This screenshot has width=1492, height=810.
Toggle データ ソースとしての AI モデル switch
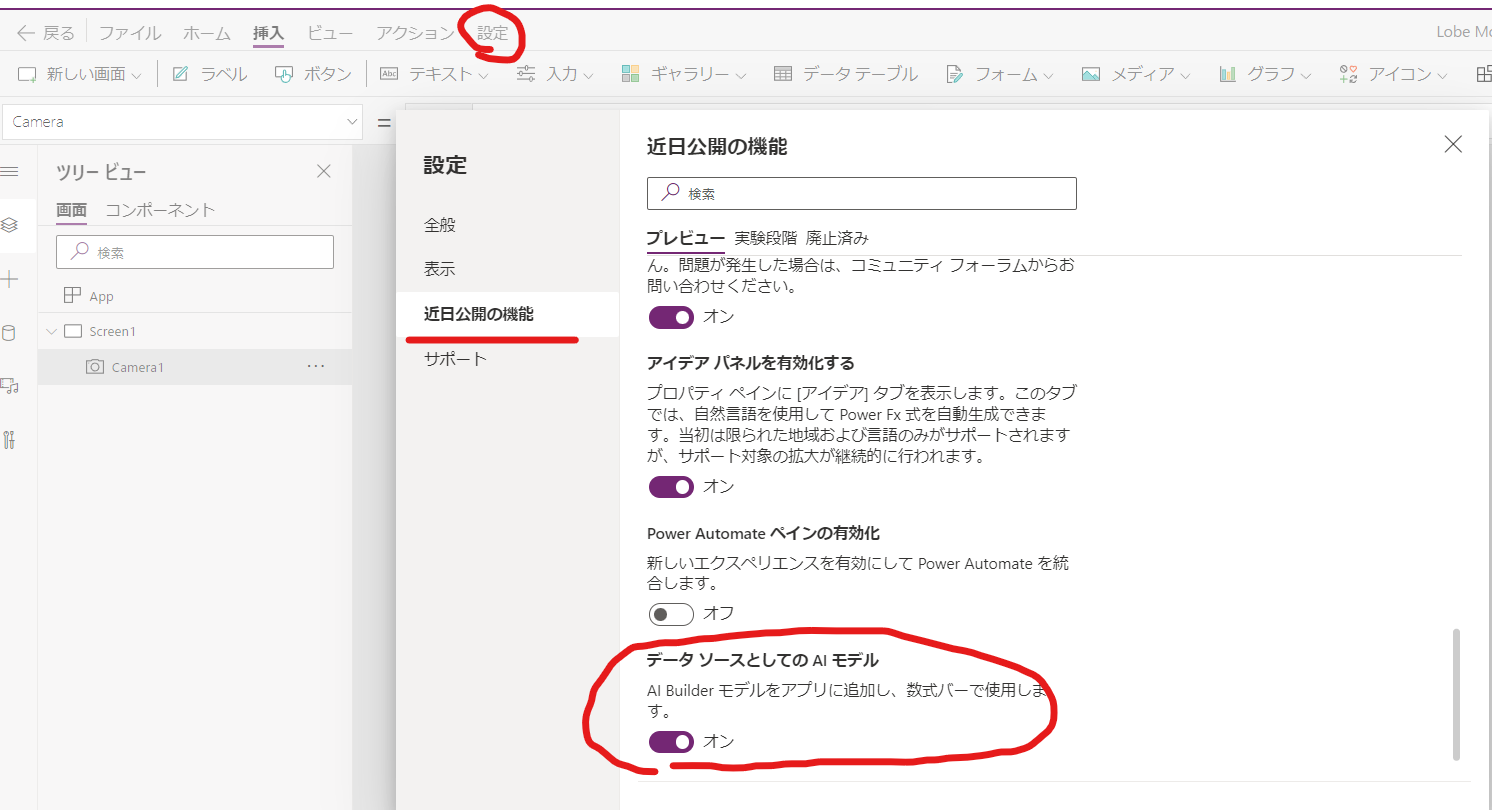click(671, 742)
